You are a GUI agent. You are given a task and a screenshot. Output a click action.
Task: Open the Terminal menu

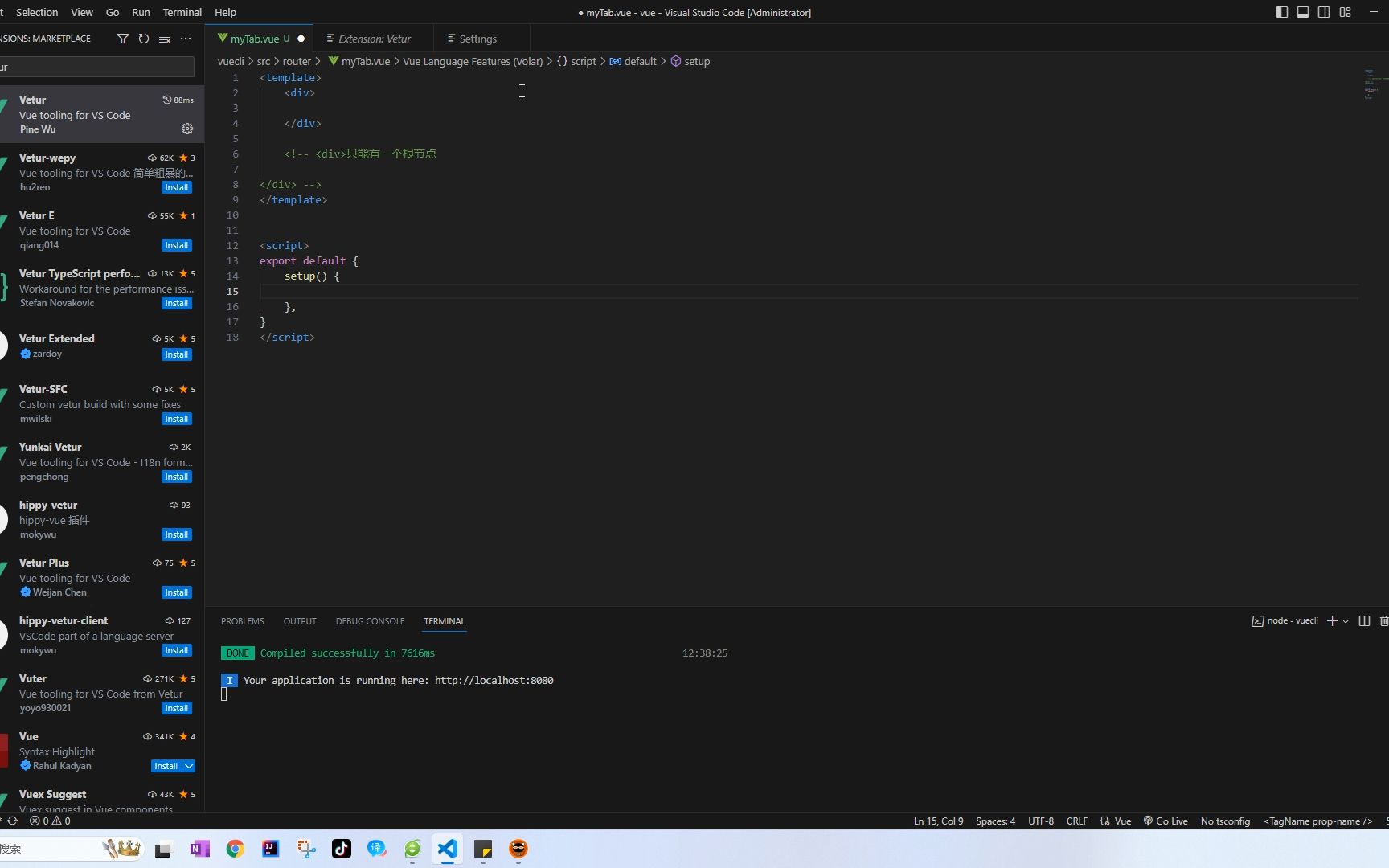click(182, 12)
